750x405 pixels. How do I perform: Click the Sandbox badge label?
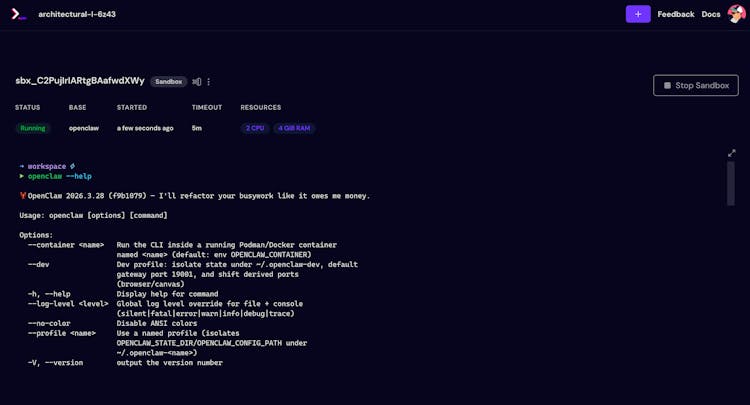169,82
